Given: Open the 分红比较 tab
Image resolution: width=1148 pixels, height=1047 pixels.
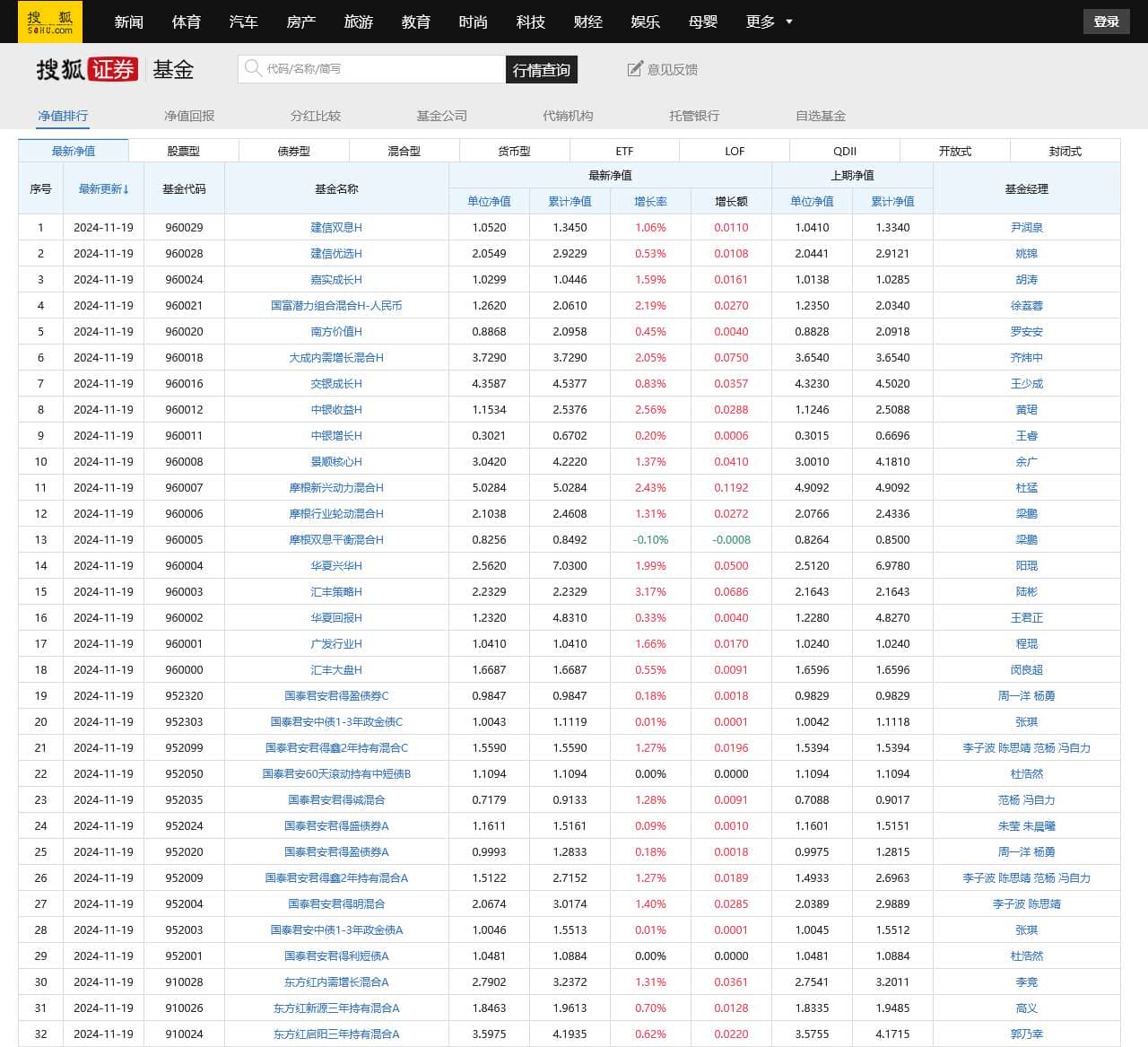Looking at the screenshot, I should pos(315,116).
